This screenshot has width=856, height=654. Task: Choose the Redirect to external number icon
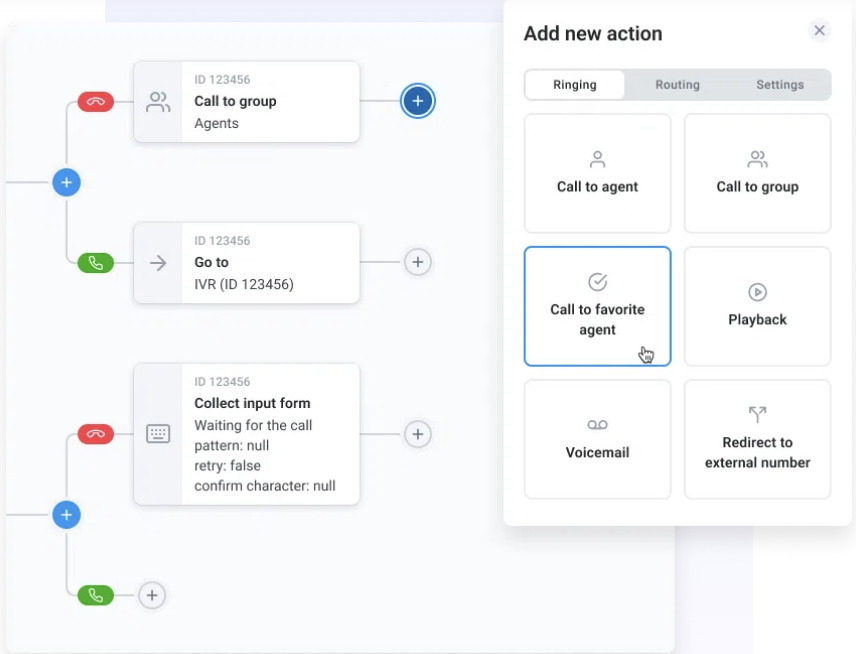757,413
